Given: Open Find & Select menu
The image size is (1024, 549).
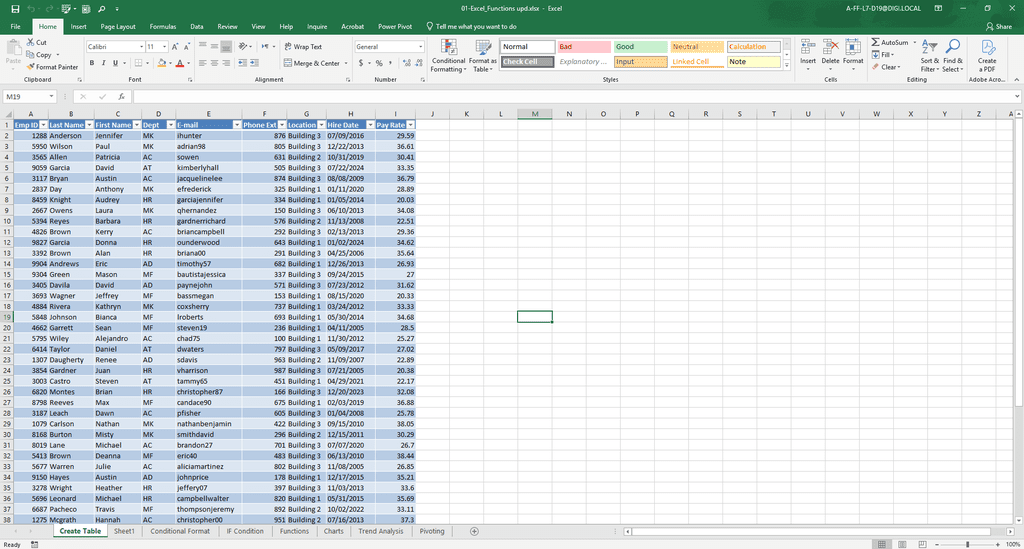Looking at the screenshot, I should [x=952, y=56].
